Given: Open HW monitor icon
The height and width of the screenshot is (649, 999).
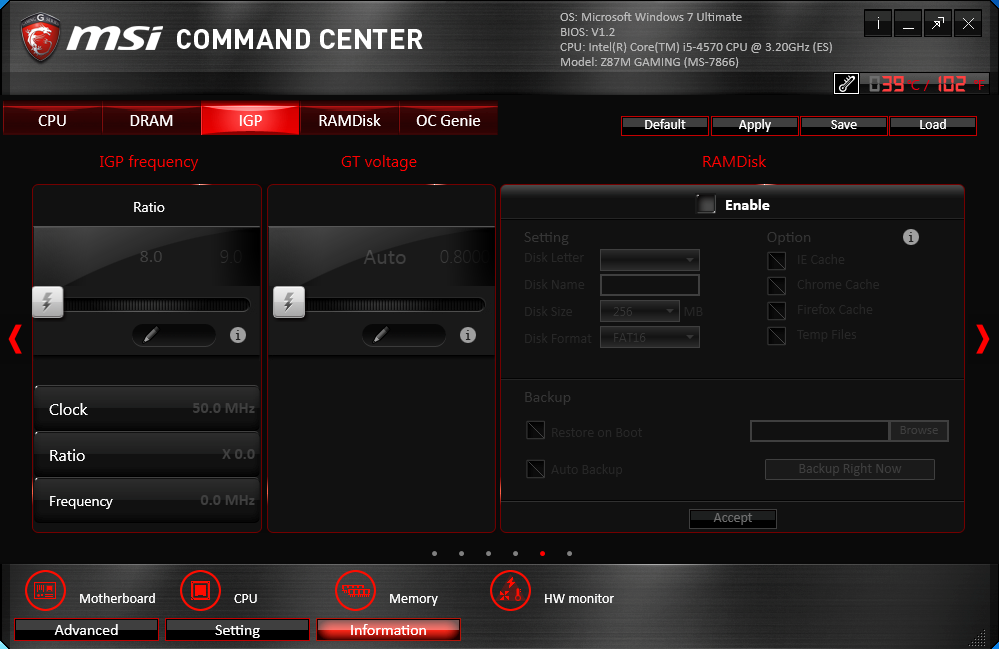Looking at the screenshot, I should click(x=510, y=590).
